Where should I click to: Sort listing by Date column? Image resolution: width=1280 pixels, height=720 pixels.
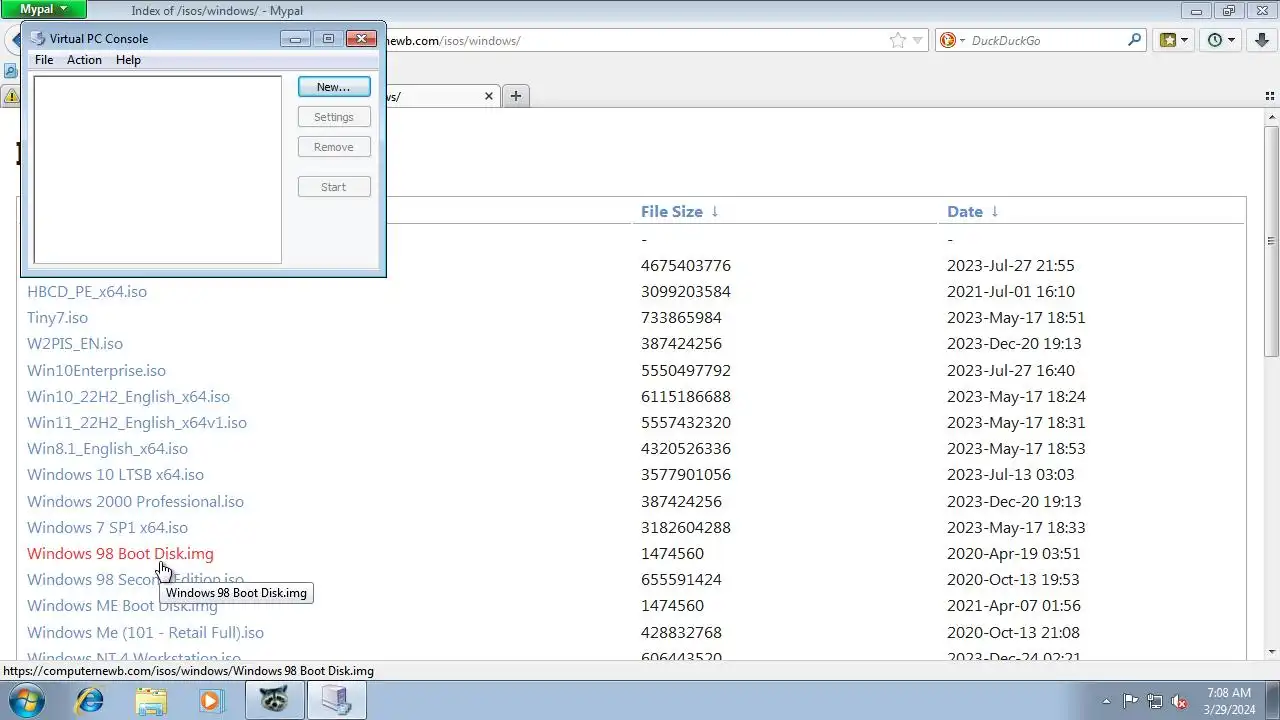[965, 212]
